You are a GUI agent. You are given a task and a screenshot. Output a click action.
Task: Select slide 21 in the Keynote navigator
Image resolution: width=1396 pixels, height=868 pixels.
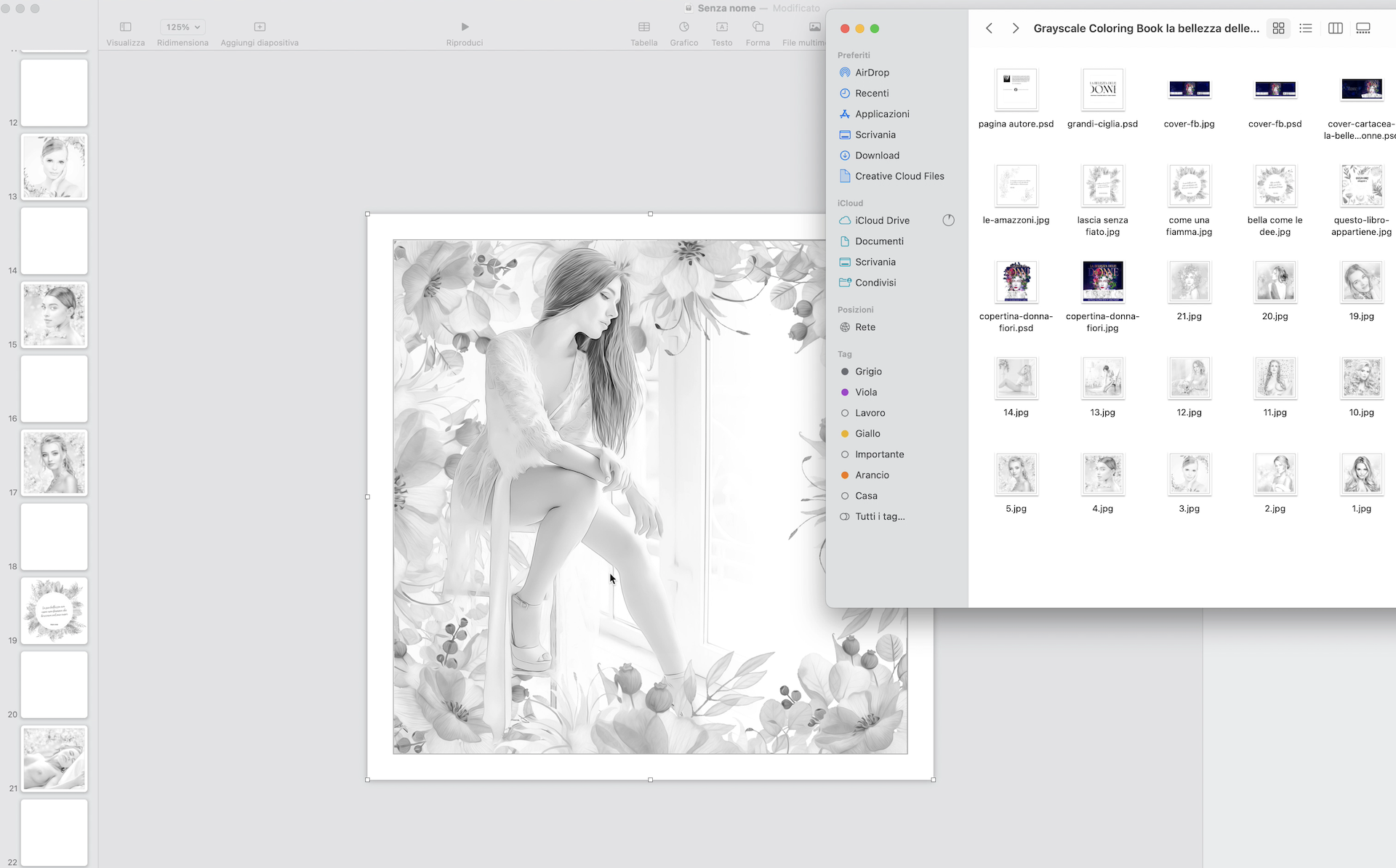tap(54, 758)
